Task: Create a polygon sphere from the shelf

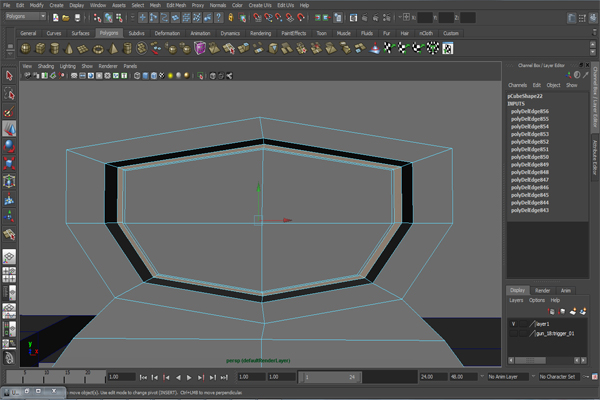Action: 26,49
